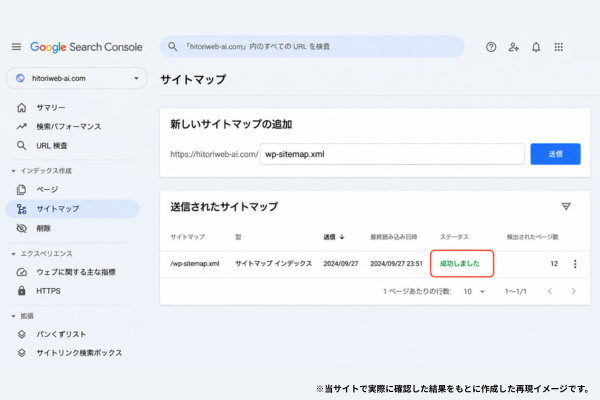
Task: Click the layers icon for サイトリンク検索ボックス
Action: point(21,353)
